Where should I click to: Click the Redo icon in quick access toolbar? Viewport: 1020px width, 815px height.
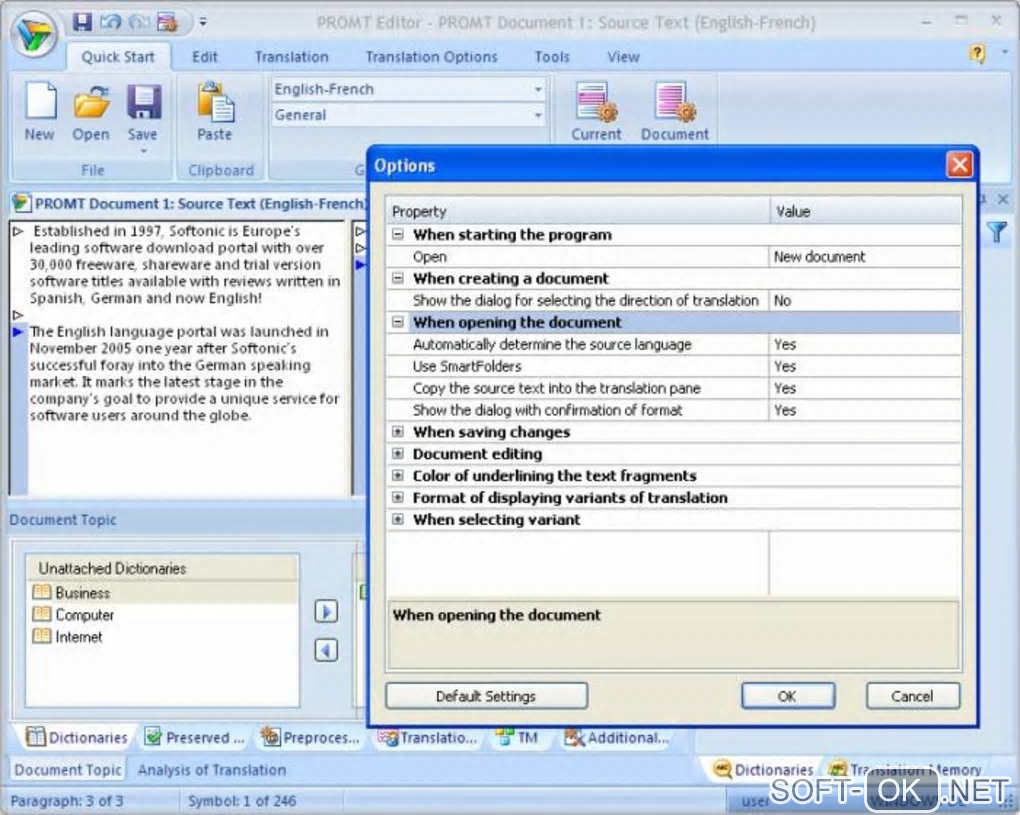pos(139,22)
